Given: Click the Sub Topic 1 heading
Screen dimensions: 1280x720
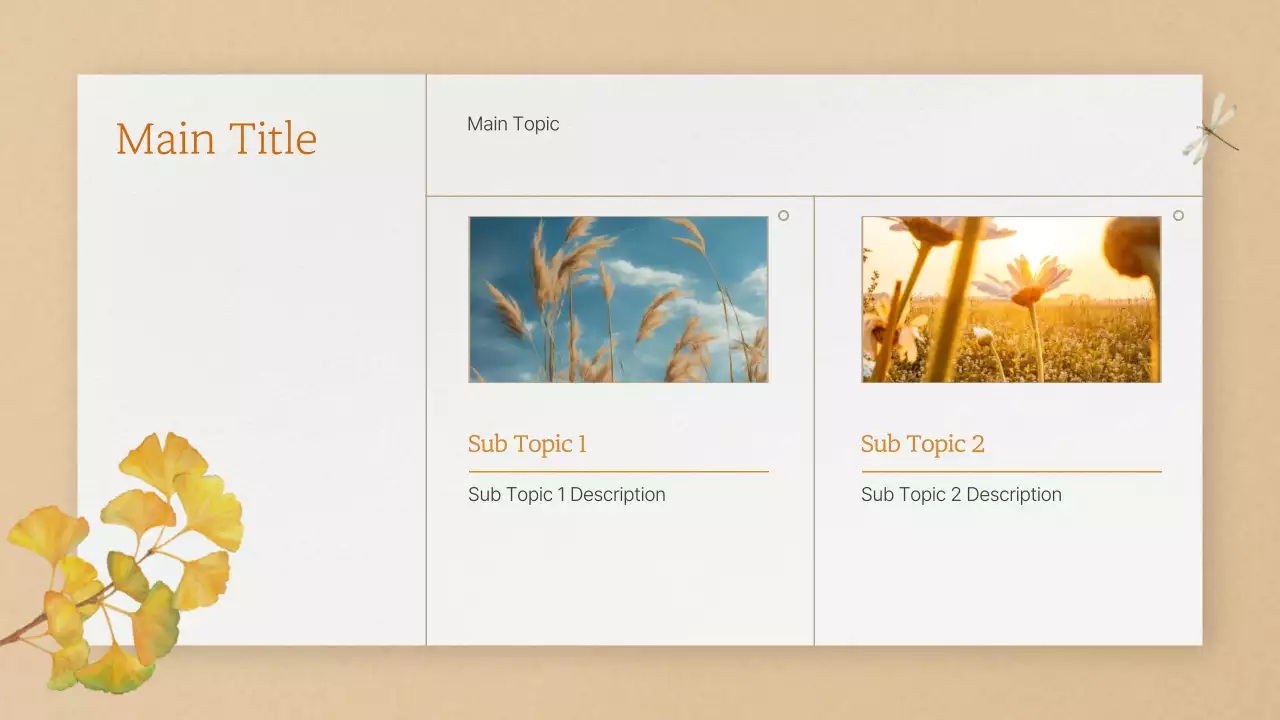Looking at the screenshot, I should tap(527, 444).
